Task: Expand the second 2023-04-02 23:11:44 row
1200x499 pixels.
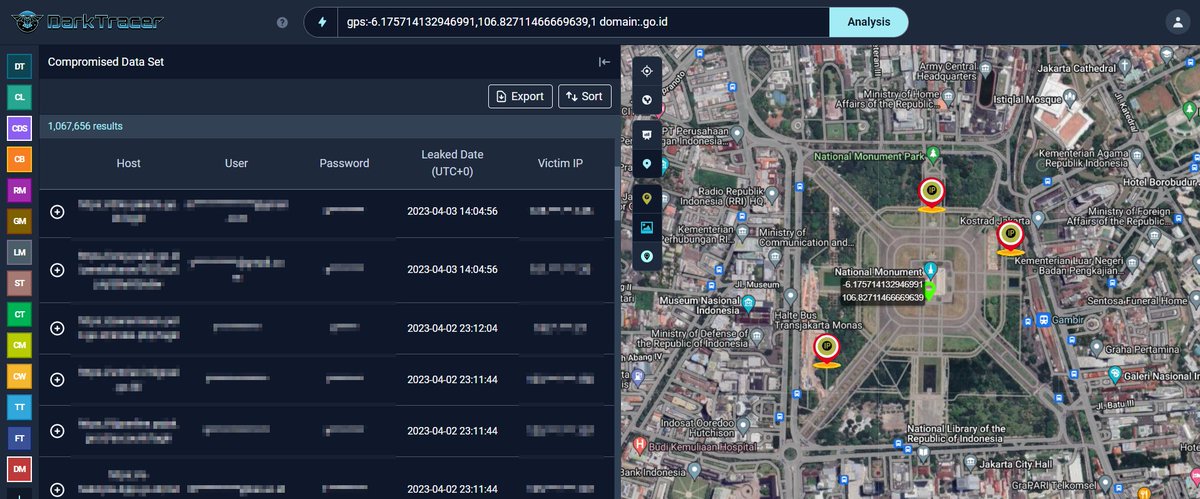Action: pos(57,431)
